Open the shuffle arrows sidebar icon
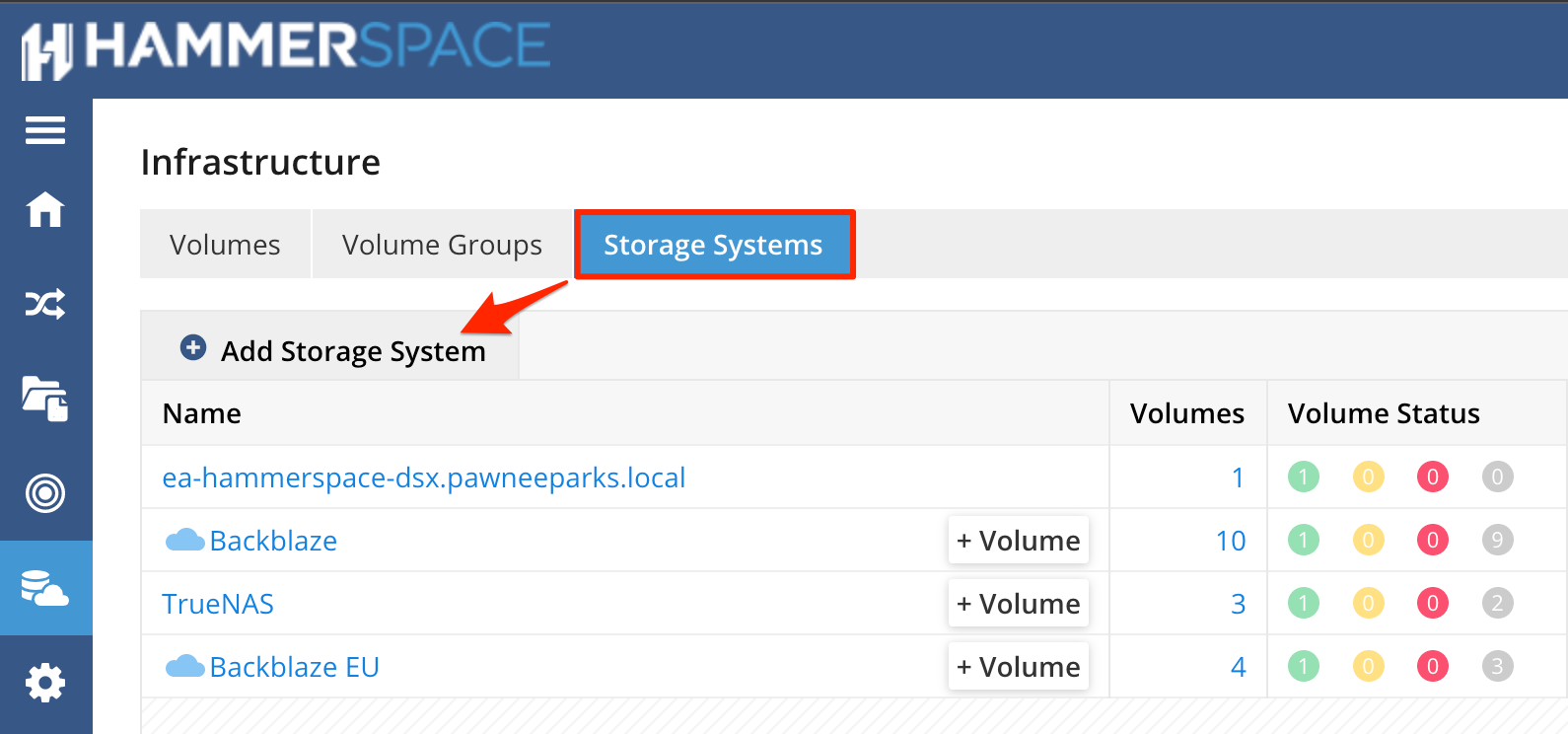This screenshot has height=734, width=1568. click(45, 304)
